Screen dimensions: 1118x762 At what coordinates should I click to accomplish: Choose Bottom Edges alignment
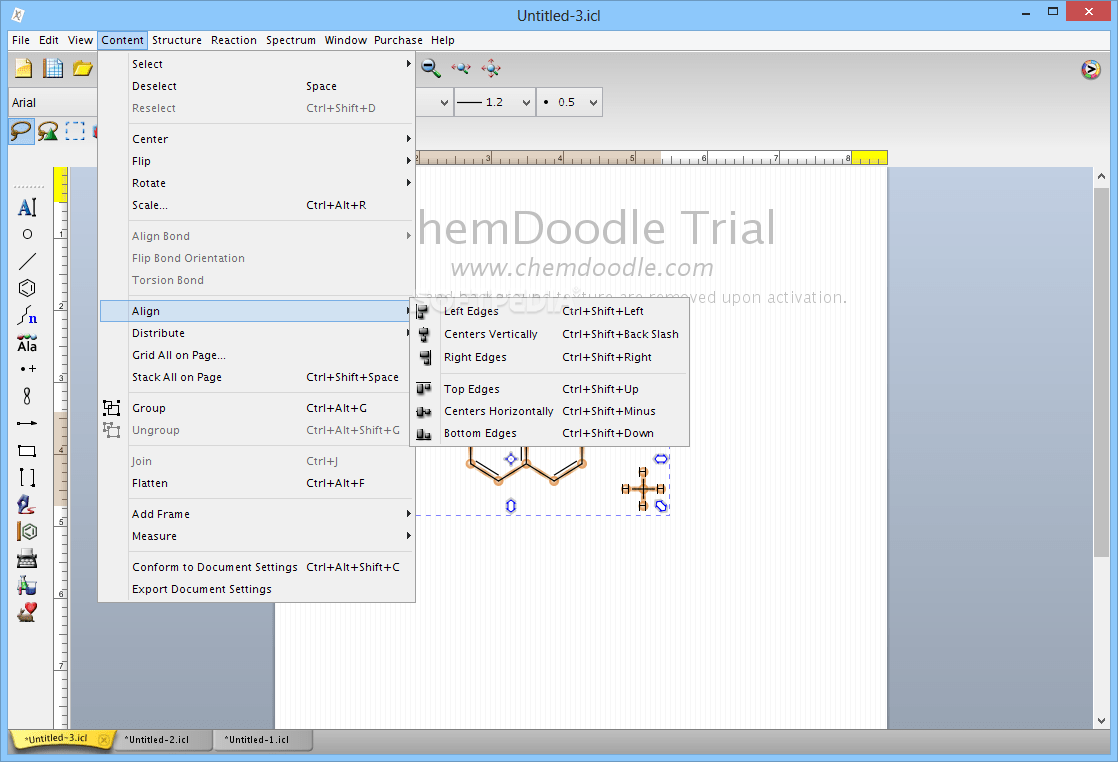(550, 433)
